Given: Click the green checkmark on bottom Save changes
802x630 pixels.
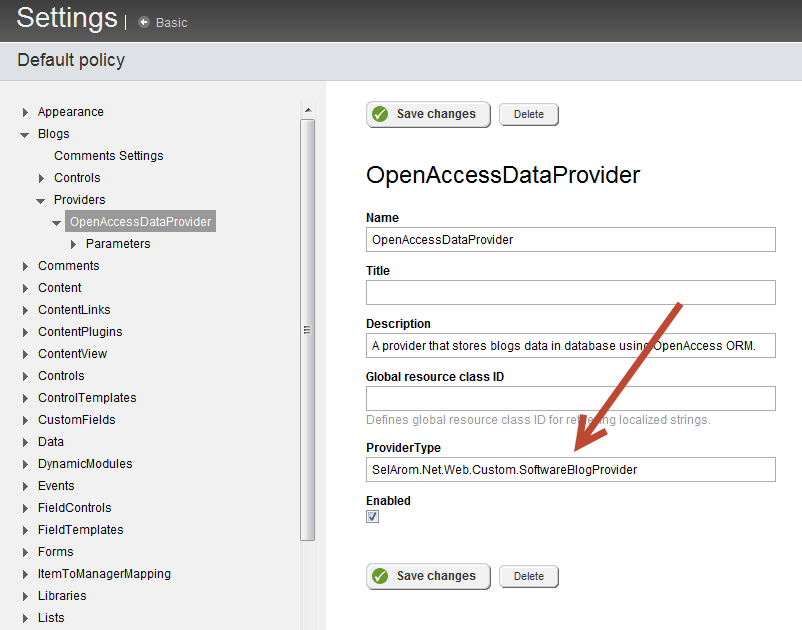Looking at the screenshot, I should pos(380,576).
